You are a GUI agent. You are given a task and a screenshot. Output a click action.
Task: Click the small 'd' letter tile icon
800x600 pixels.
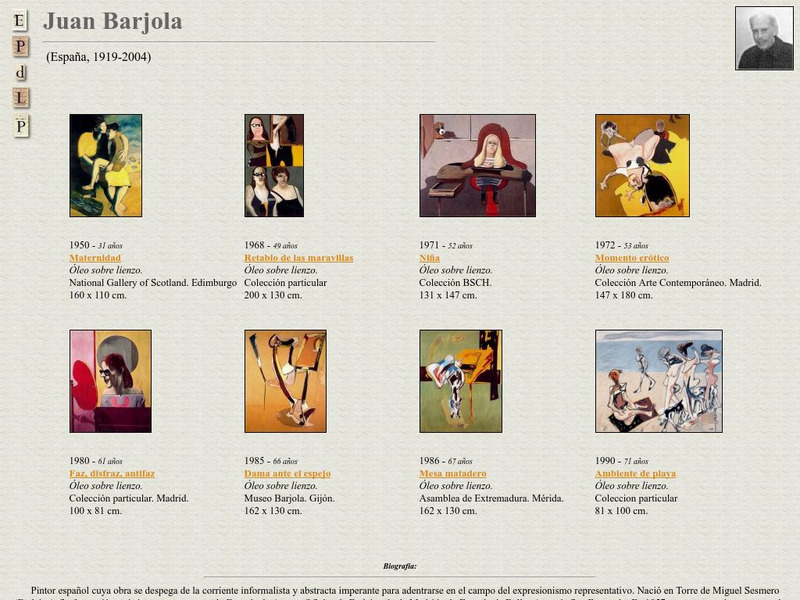coord(20,72)
